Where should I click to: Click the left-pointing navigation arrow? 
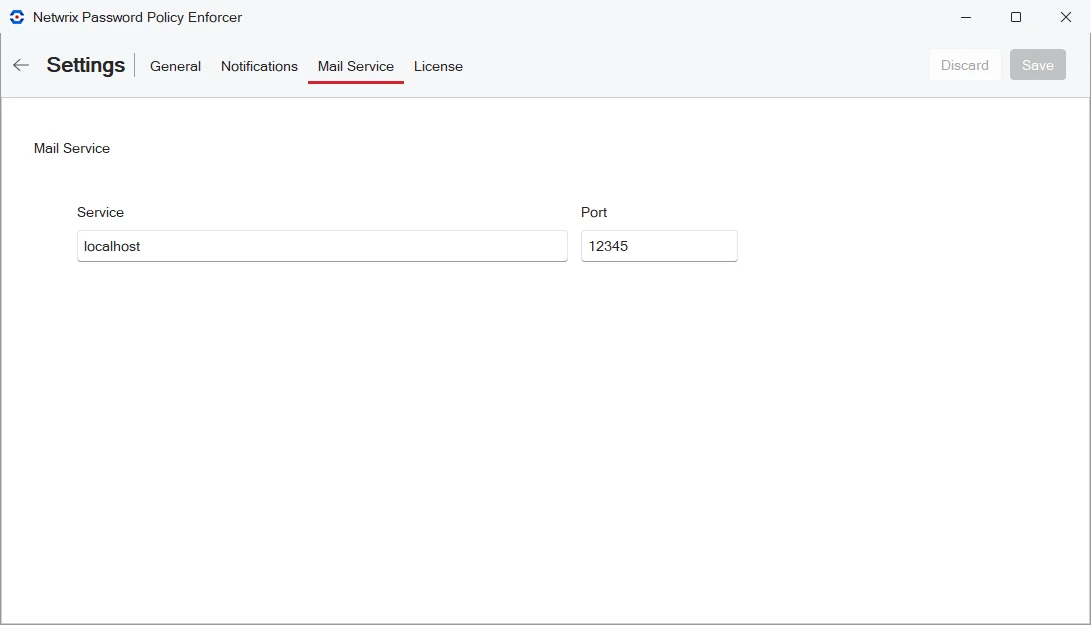tap(20, 65)
